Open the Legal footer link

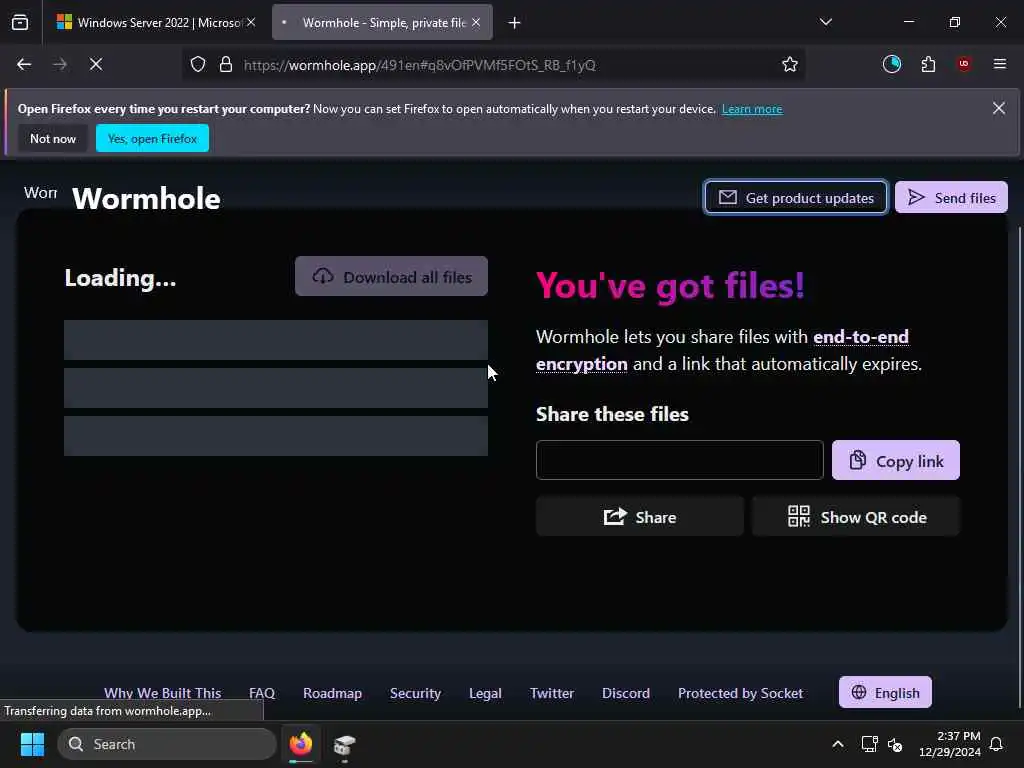pyautogui.click(x=485, y=693)
